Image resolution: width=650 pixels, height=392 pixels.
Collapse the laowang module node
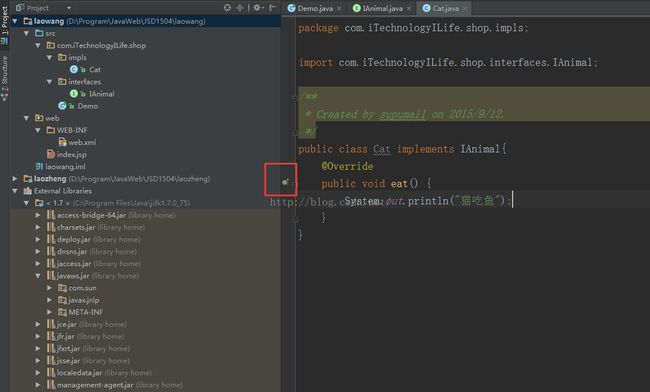coord(15,21)
